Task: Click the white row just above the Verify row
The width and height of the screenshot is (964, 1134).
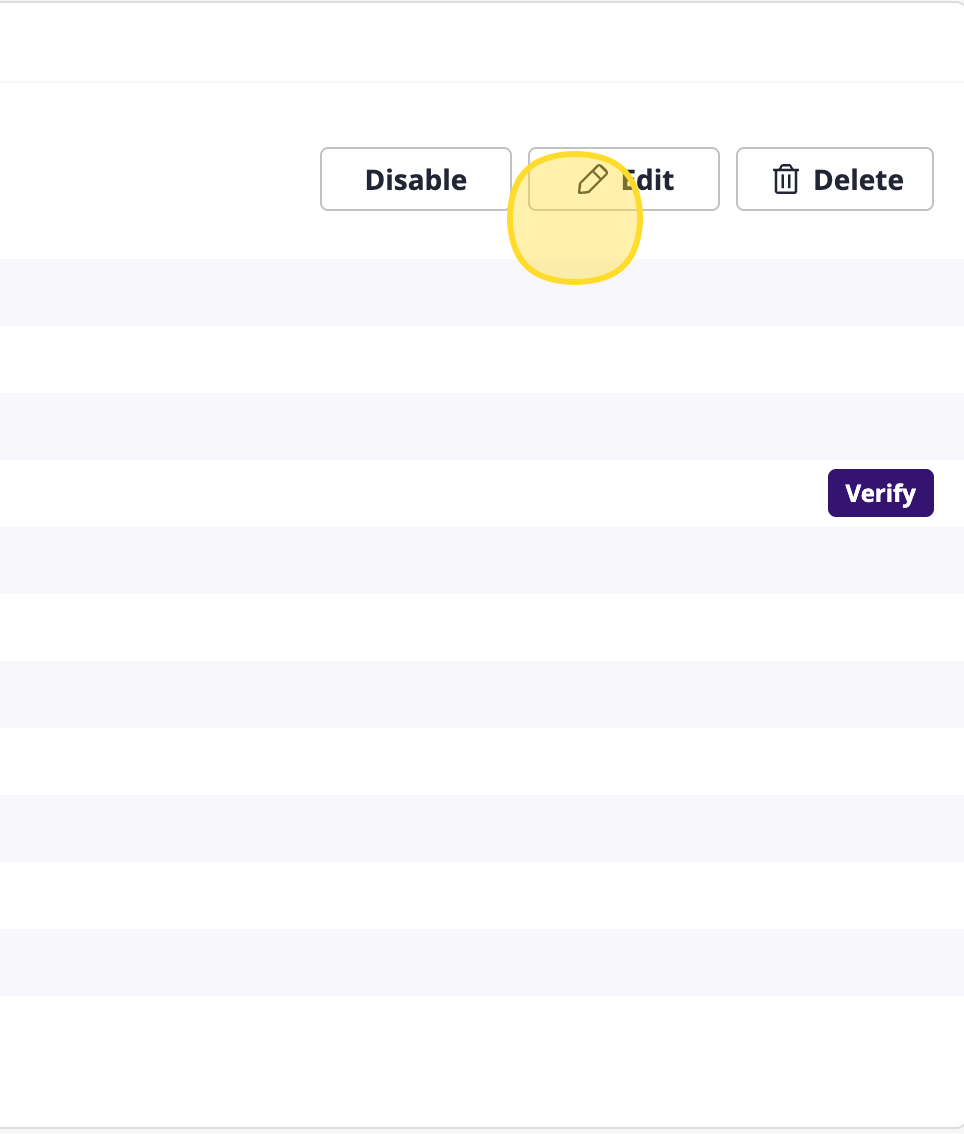Action: [x=400, y=359]
